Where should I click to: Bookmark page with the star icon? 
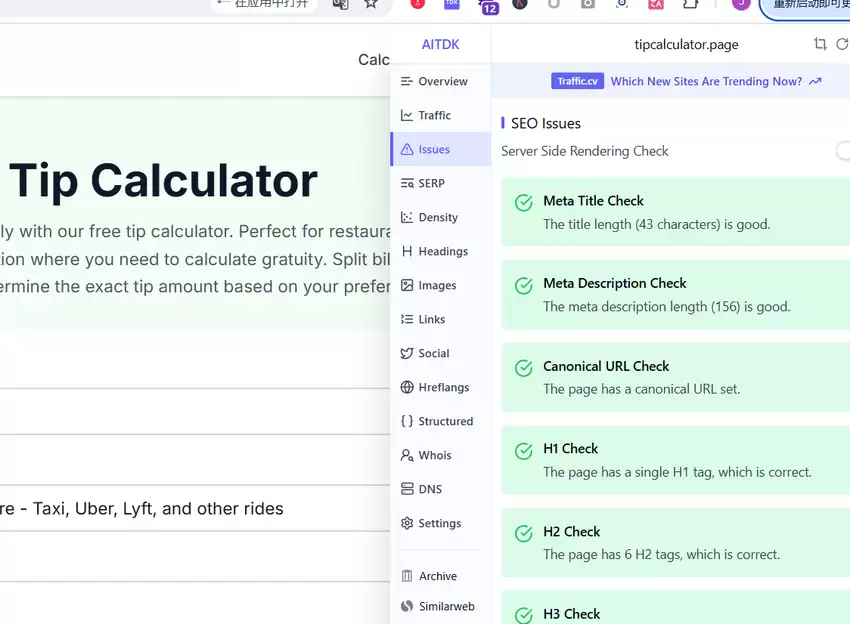tap(371, 4)
